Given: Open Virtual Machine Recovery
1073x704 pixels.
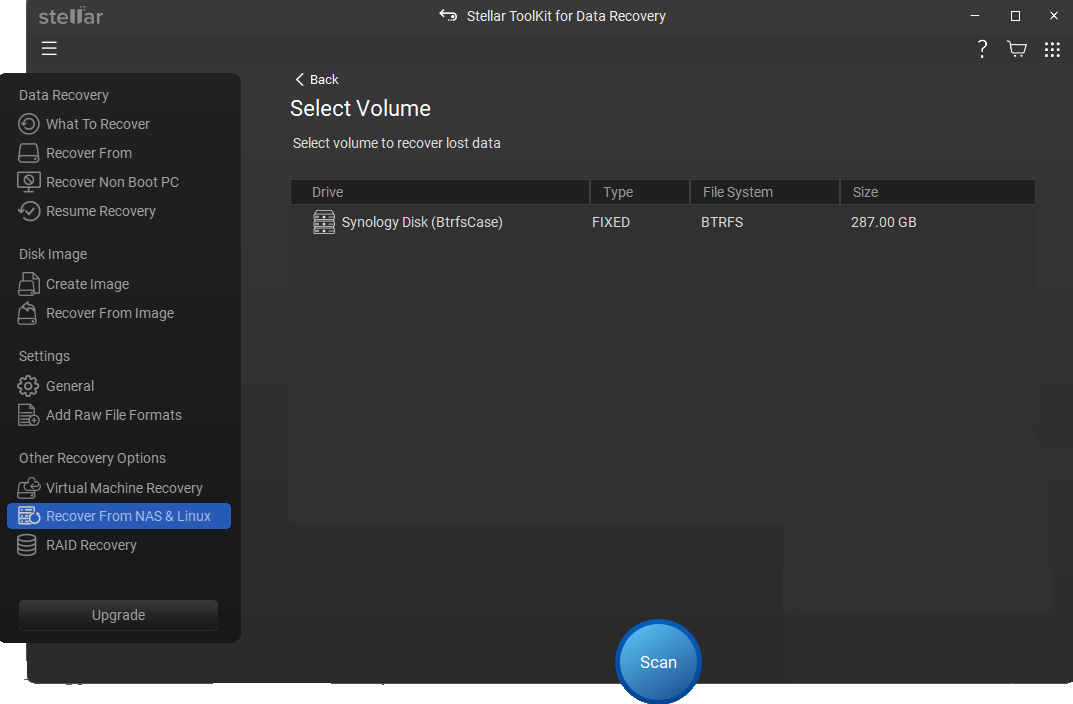Looking at the screenshot, I should pos(124,488).
